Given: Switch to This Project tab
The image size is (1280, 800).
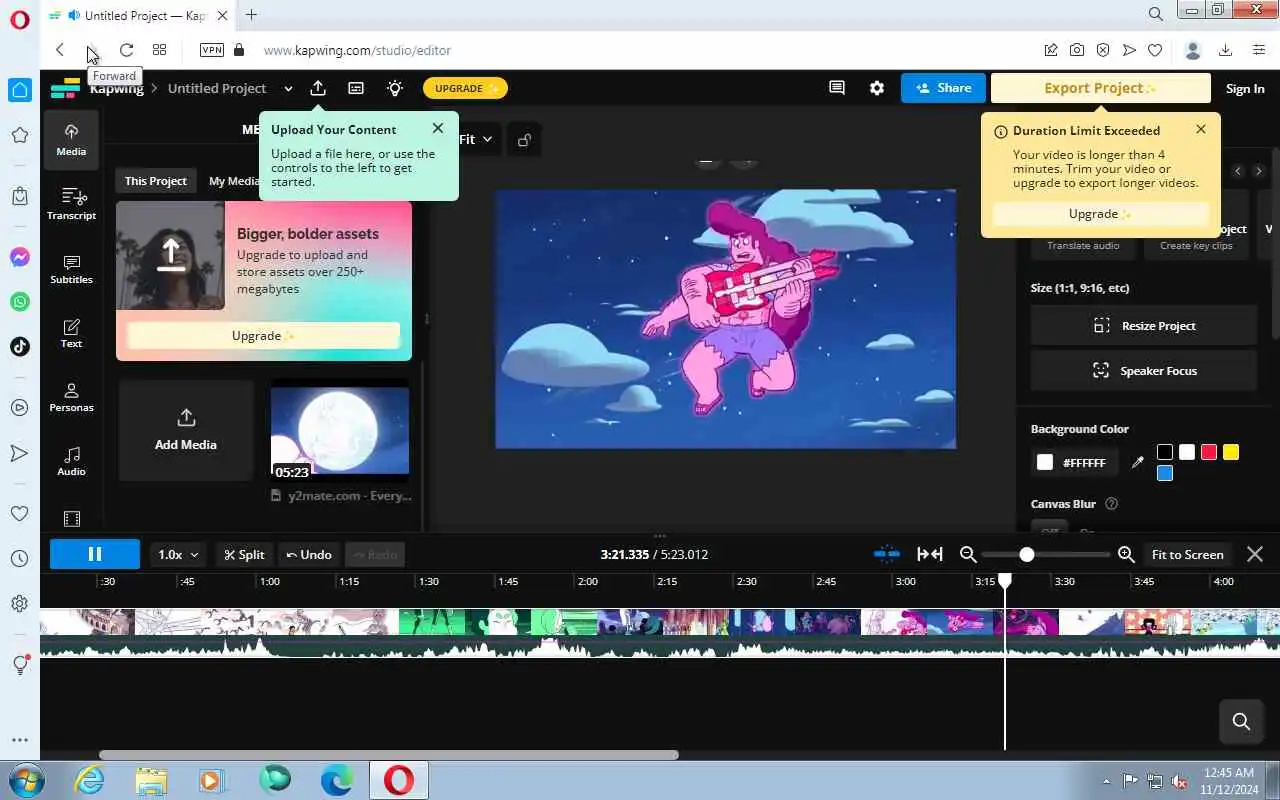Looking at the screenshot, I should point(155,181).
